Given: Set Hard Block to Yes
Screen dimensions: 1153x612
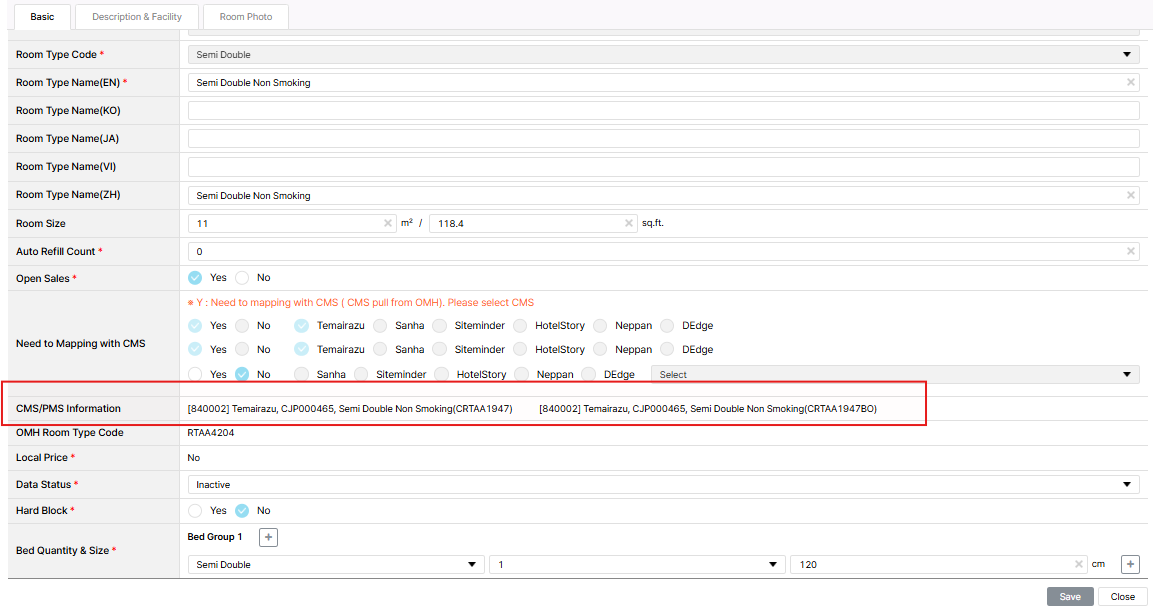Looking at the screenshot, I should (196, 511).
